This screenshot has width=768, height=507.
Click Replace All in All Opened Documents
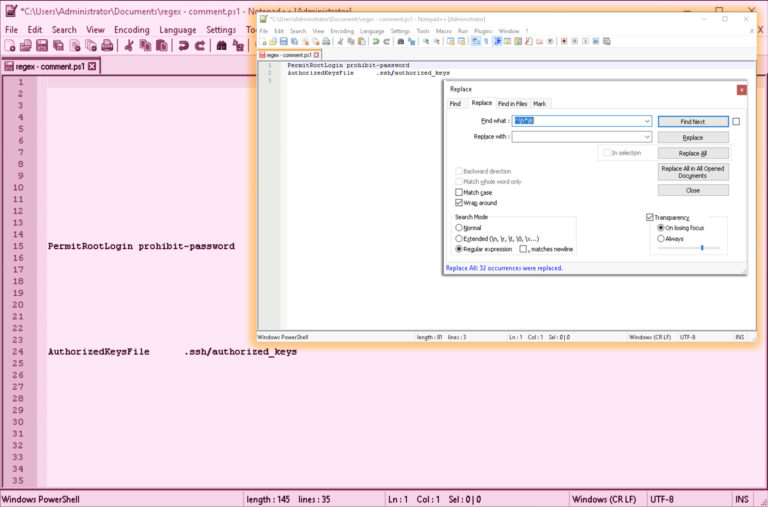[x=692, y=172]
